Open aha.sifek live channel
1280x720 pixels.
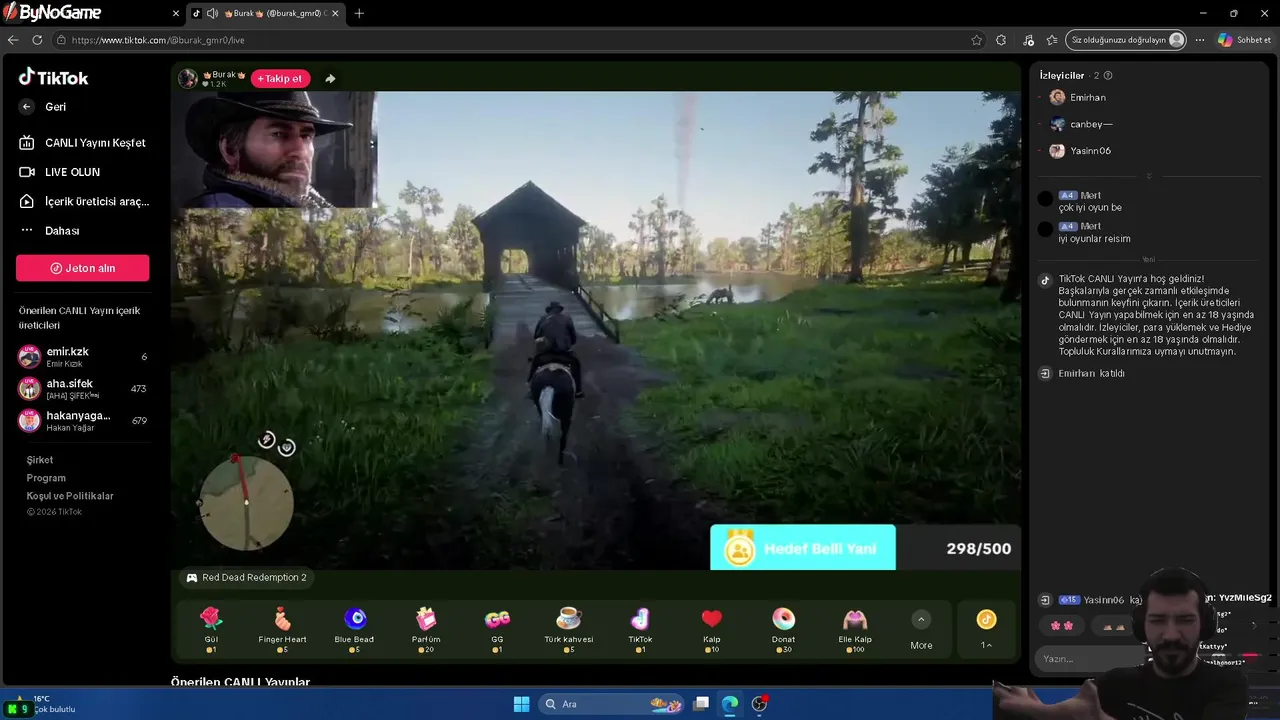[x=82, y=389]
